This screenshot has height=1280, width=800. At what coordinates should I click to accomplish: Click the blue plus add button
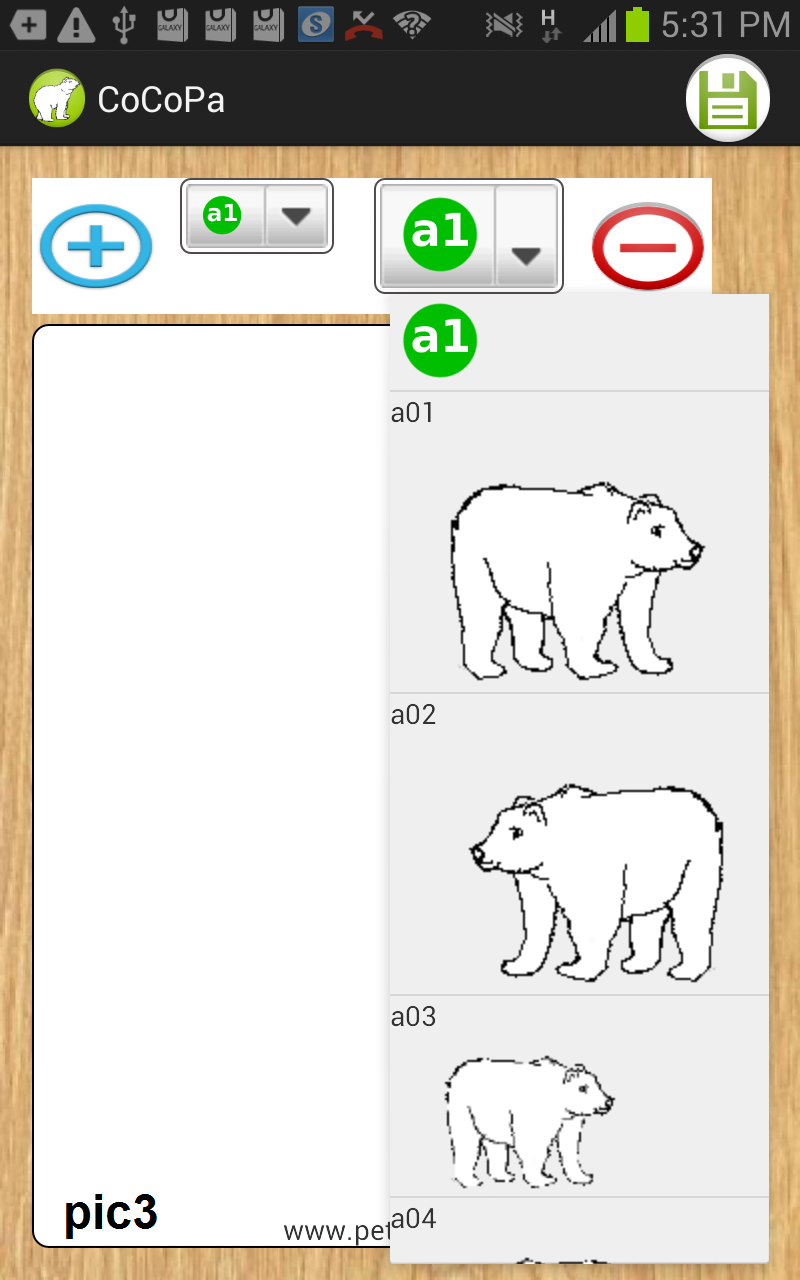pos(96,246)
